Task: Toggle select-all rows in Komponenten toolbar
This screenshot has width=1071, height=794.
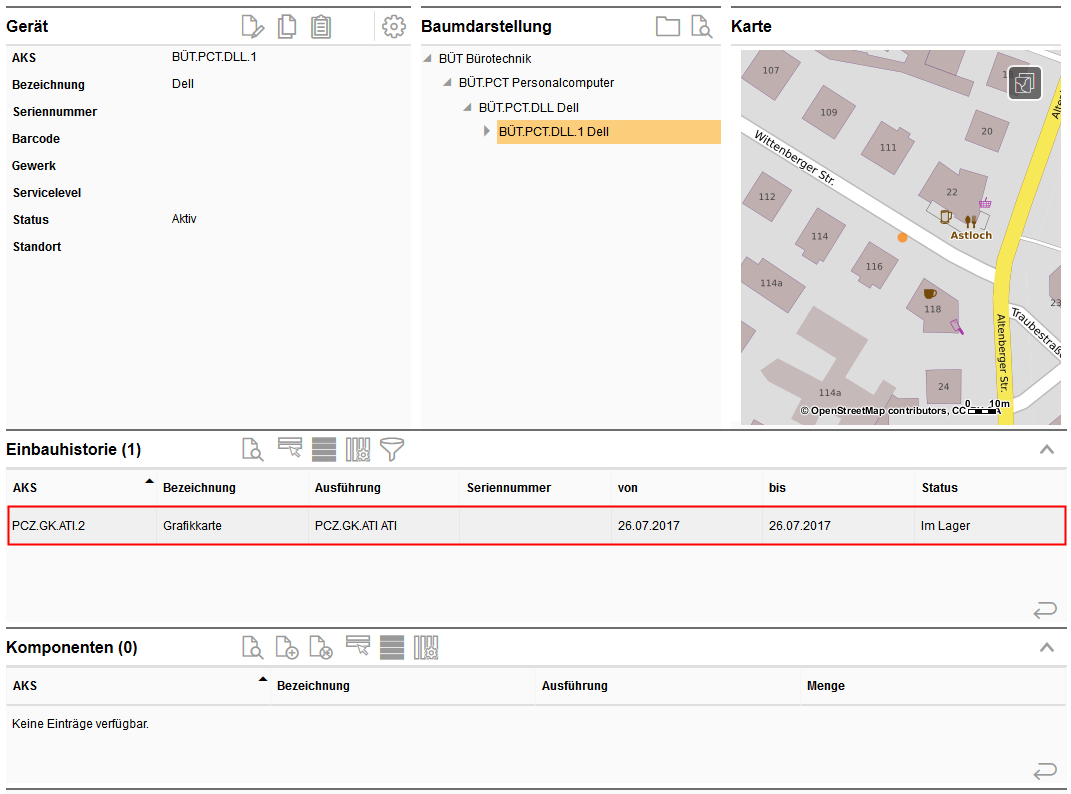Action: (392, 648)
